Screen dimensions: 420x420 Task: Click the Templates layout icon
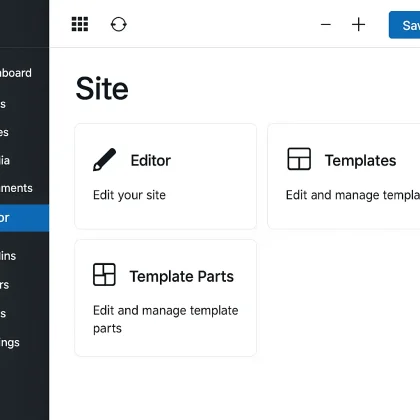tap(299, 159)
